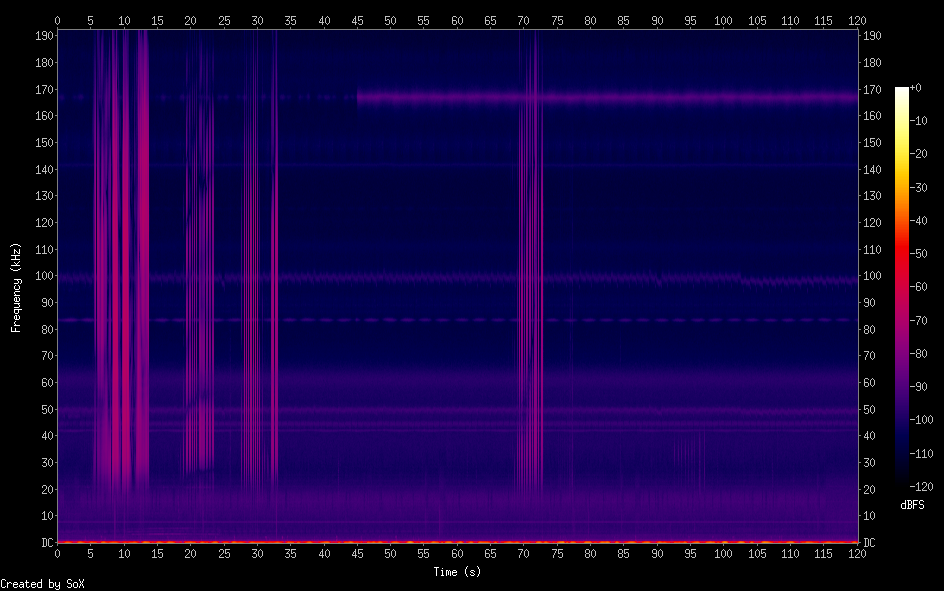Click the 'Time (s)' axis title
Screen dimensions: 944x591
457,572
